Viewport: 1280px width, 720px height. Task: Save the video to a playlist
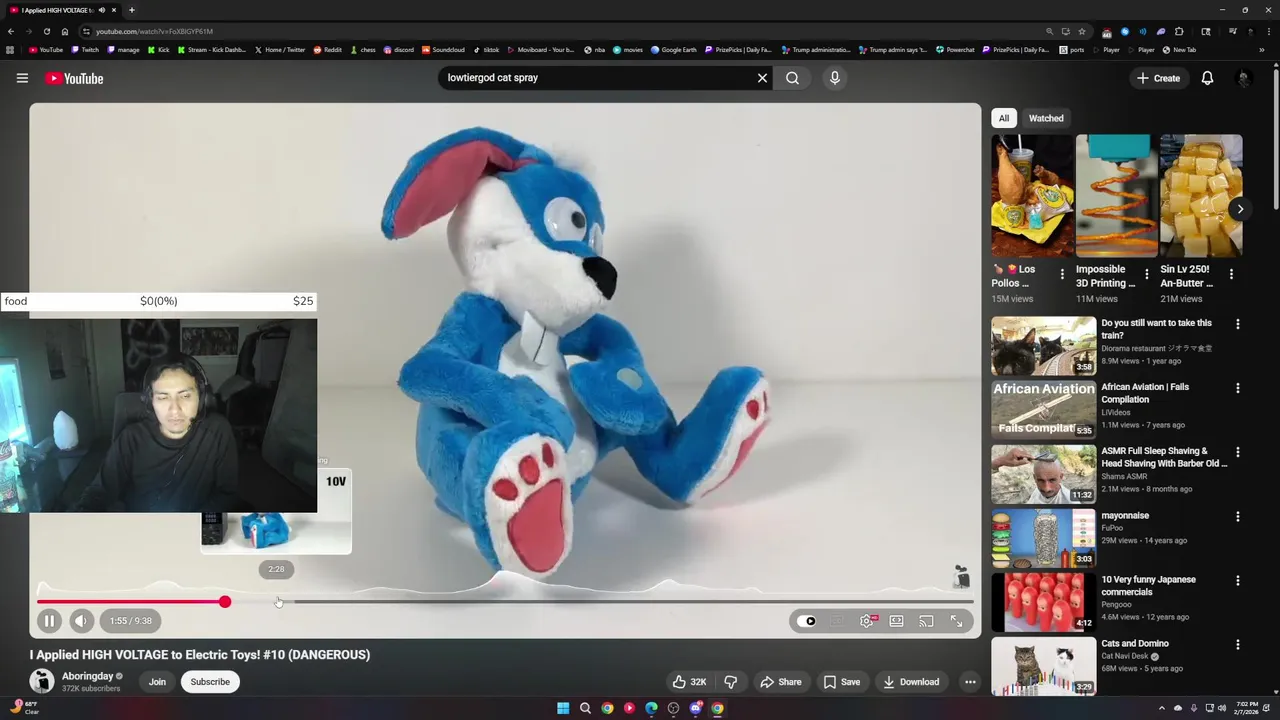pos(841,682)
